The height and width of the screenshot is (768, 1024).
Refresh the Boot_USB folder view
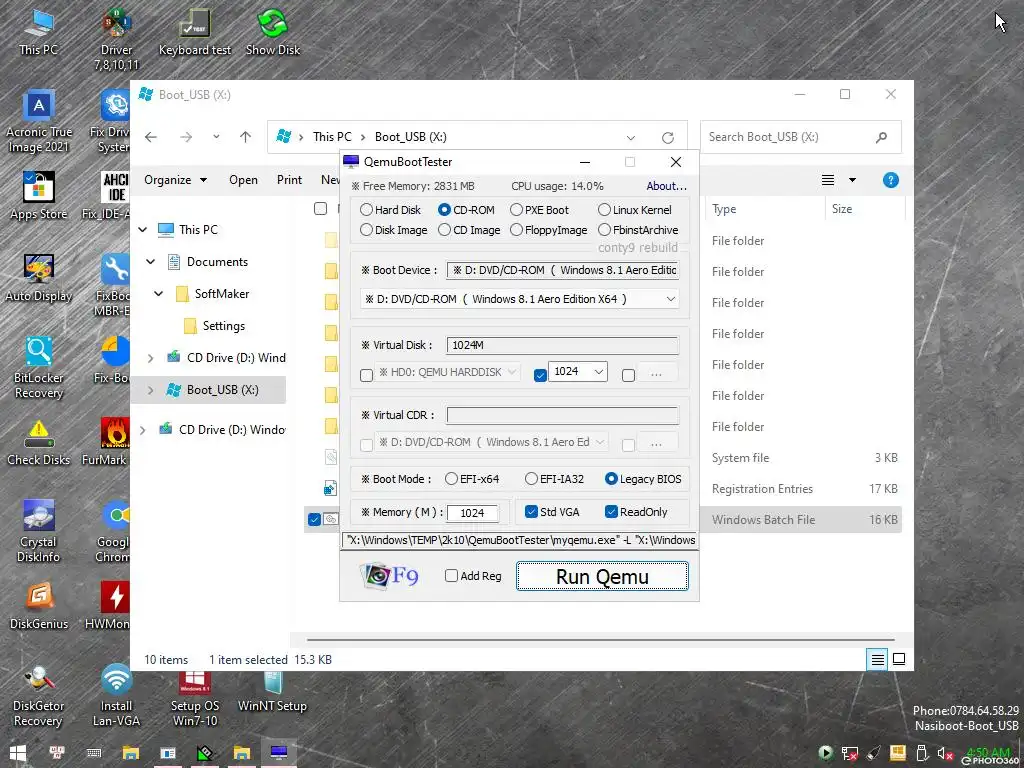click(x=667, y=138)
